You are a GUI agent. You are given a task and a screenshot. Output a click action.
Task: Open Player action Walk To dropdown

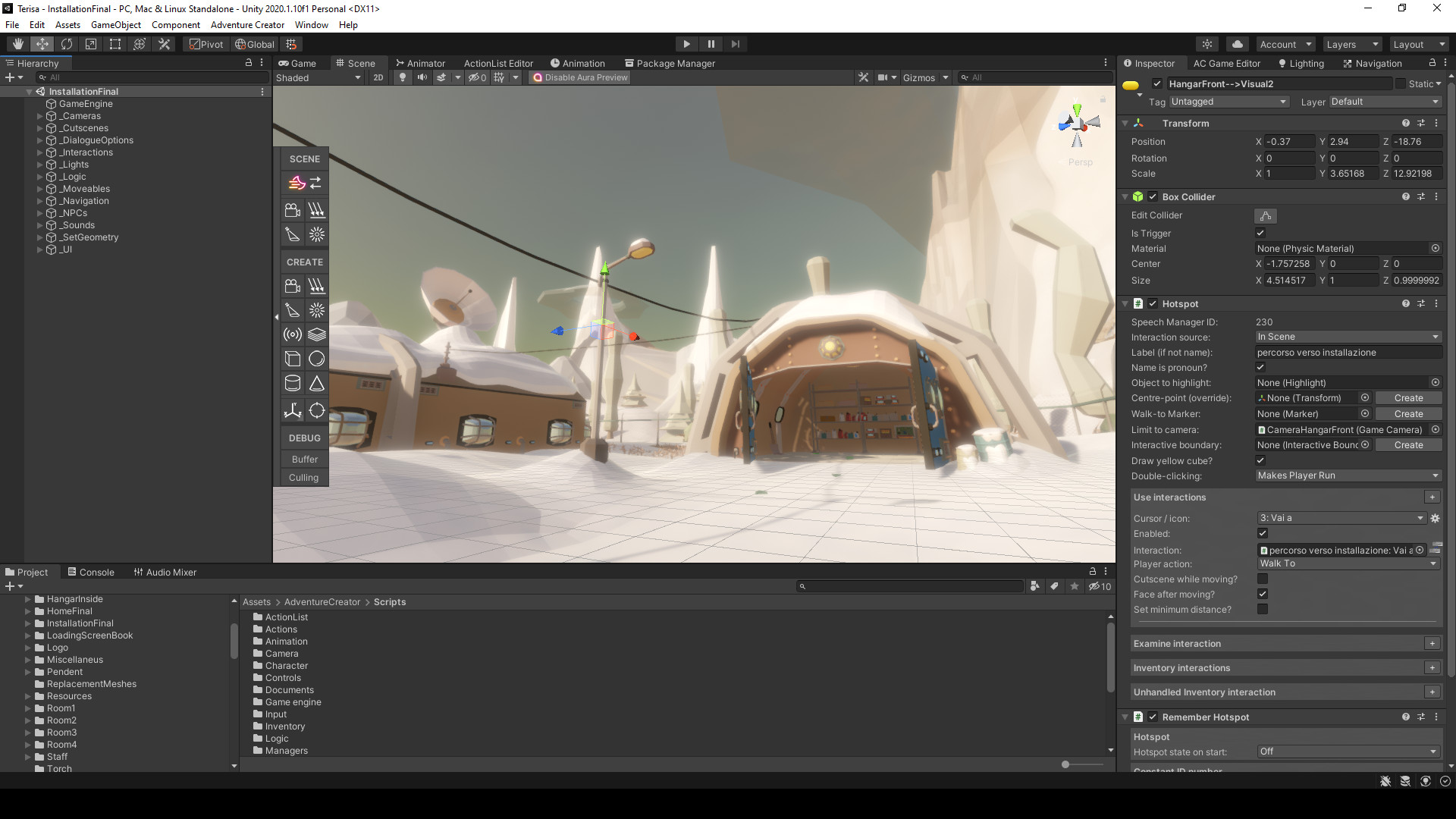pyautogui.click(x=1348, y=563)
